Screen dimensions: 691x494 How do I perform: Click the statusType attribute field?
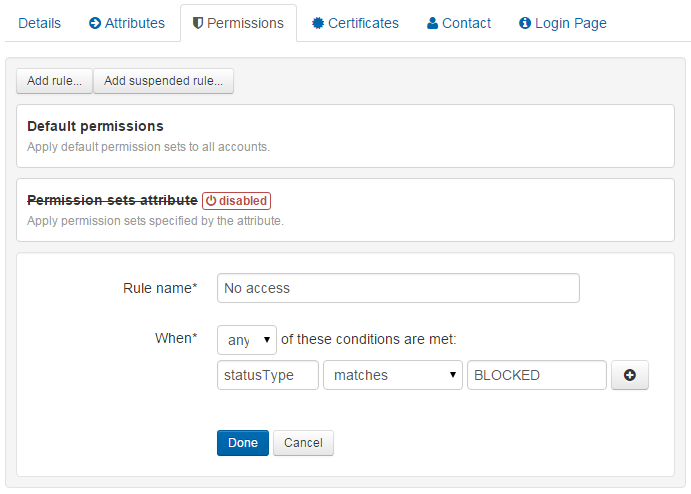pyautogui.click(x=267, y=375)
